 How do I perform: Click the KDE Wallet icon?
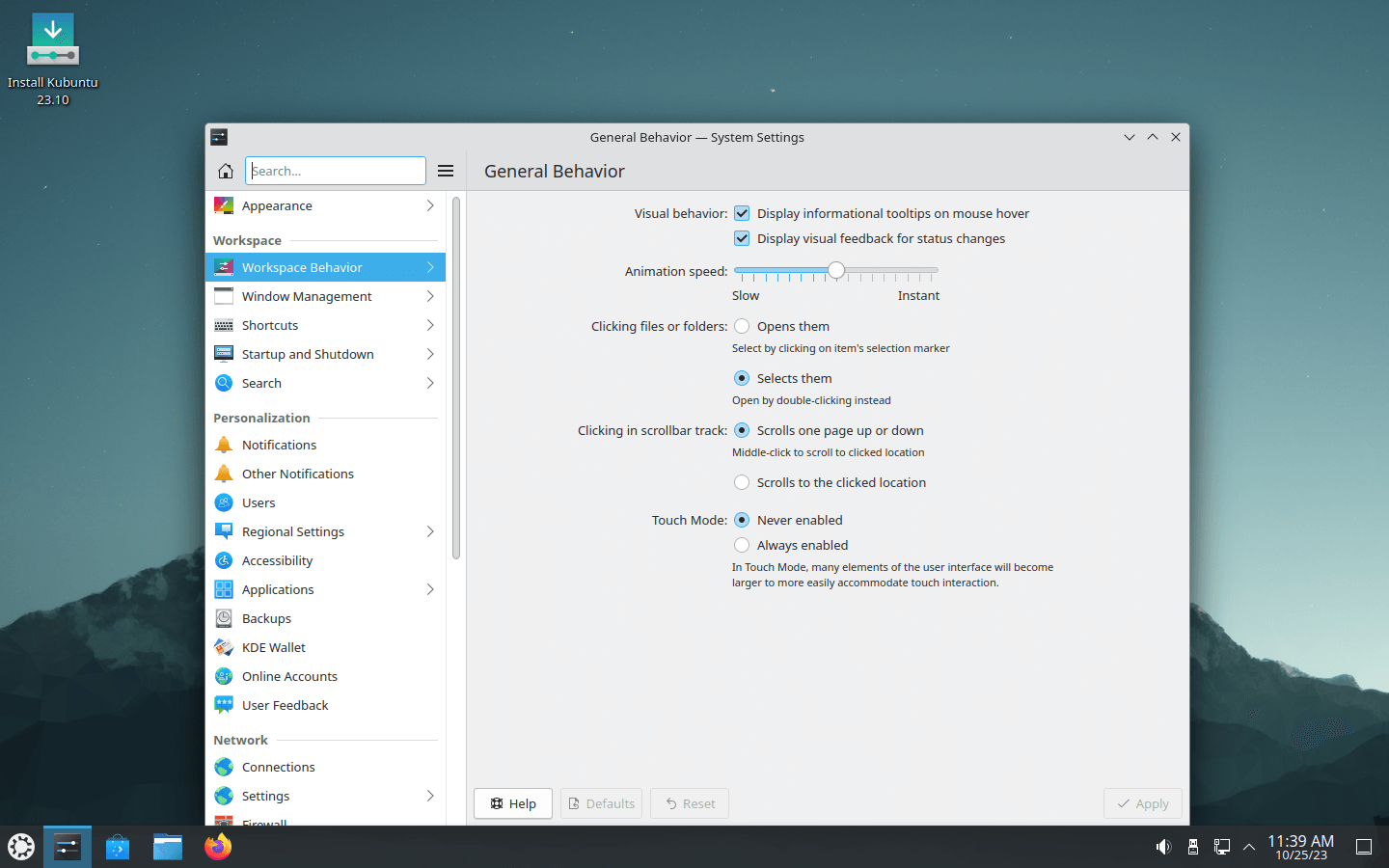click(224, 647)
